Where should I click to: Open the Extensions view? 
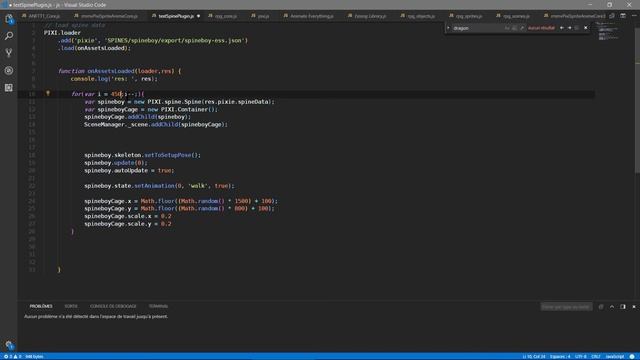click(9, 88)
